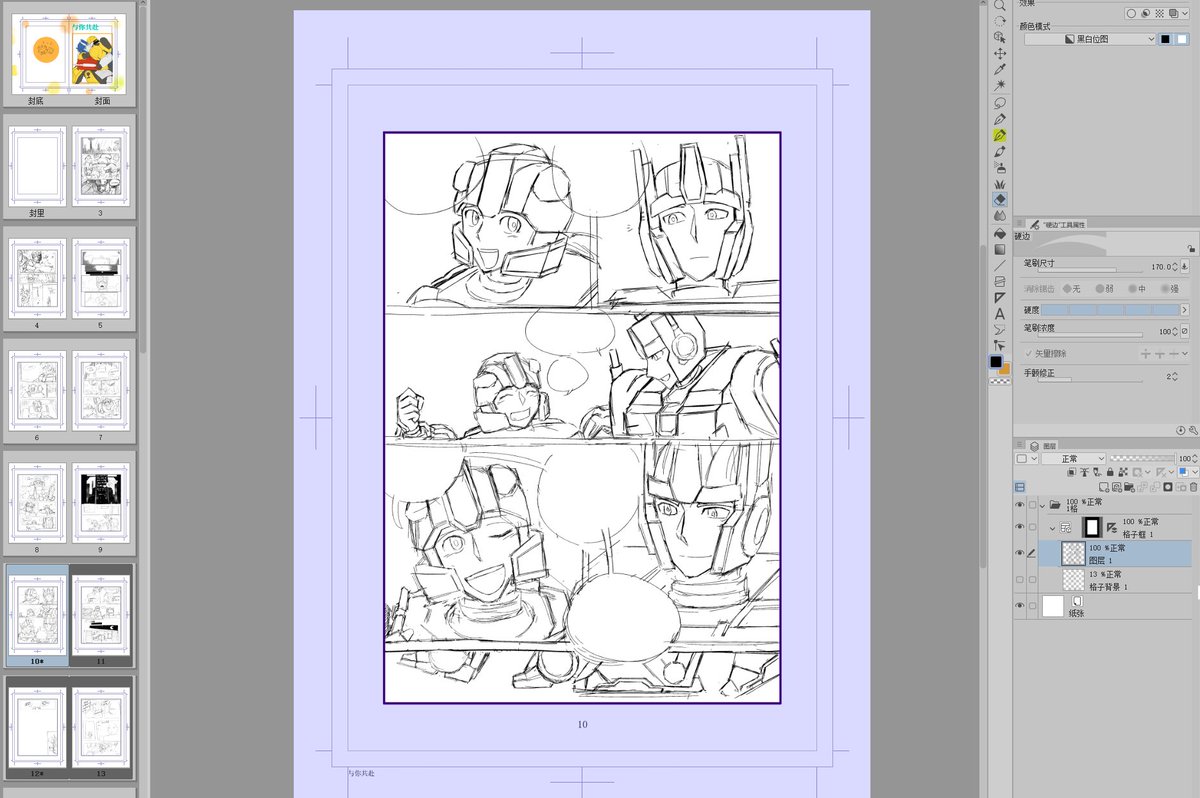Select the Eyedropper tool
Image resolution: width=1200 pixels, height=798 pixels.
click(x=999, y=69)
